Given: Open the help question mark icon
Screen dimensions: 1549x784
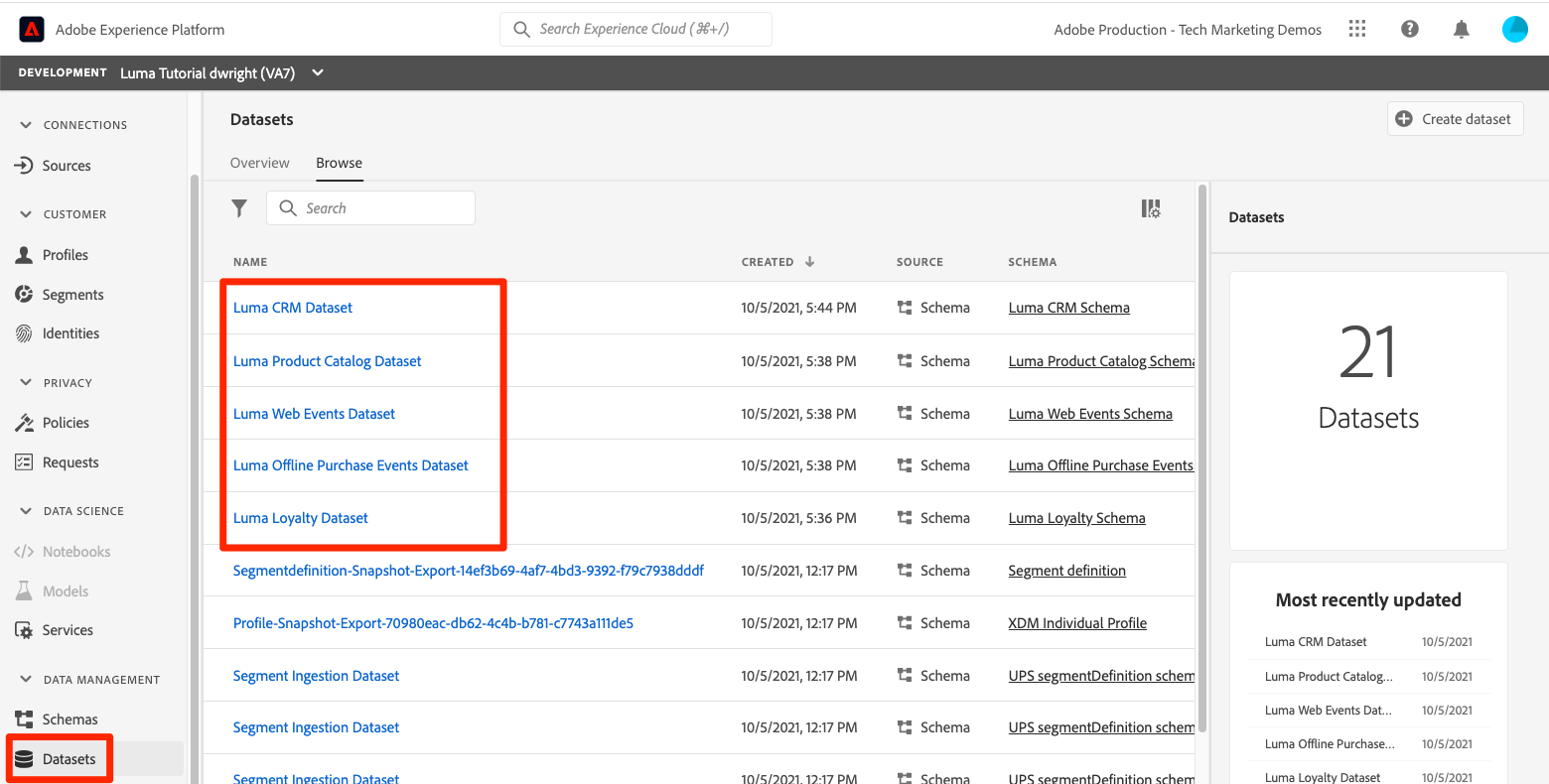Looking at the screenshot, I should tap(1409, 29).
